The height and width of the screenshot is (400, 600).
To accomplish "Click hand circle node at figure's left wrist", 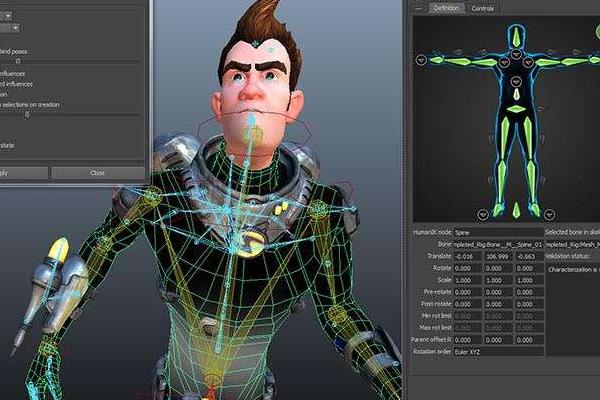I will click(421, 60).
